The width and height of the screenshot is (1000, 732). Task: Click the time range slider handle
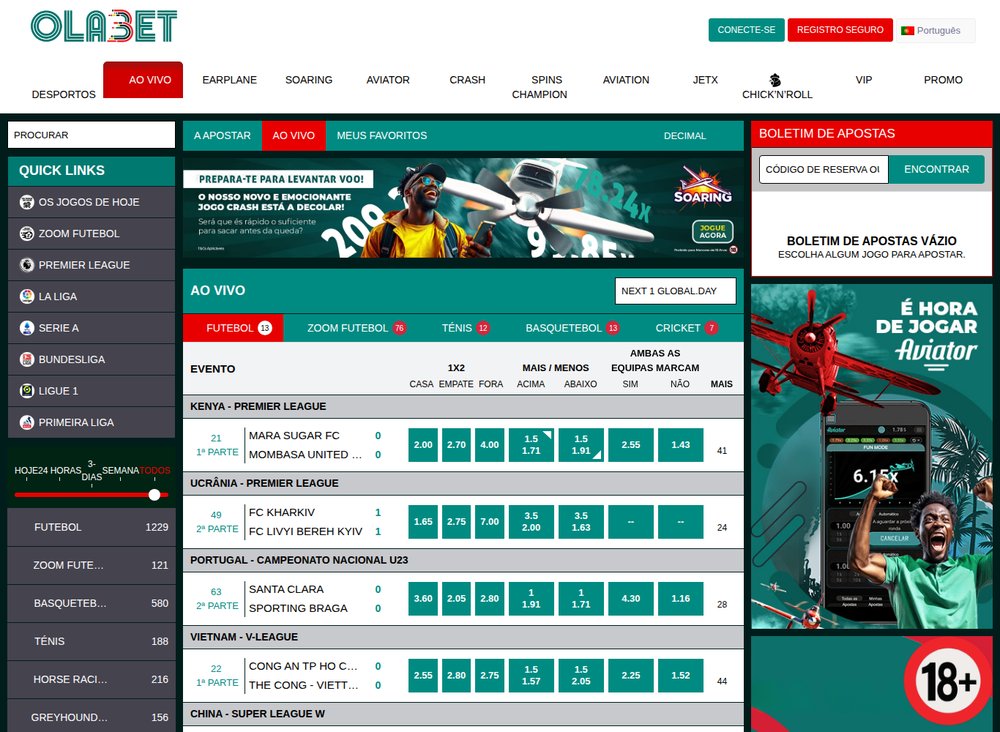[x=154, y=495]
